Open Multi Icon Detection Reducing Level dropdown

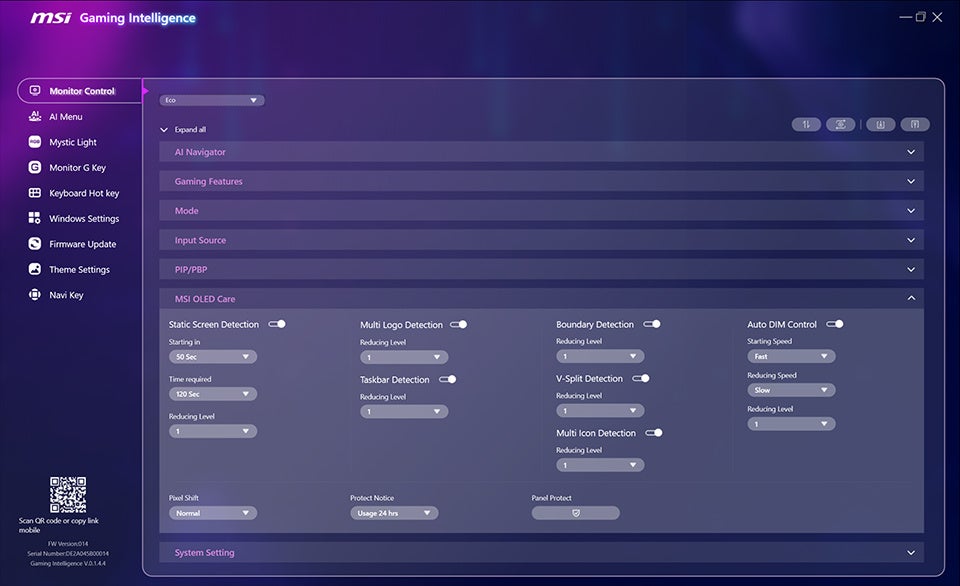[600, 465]
